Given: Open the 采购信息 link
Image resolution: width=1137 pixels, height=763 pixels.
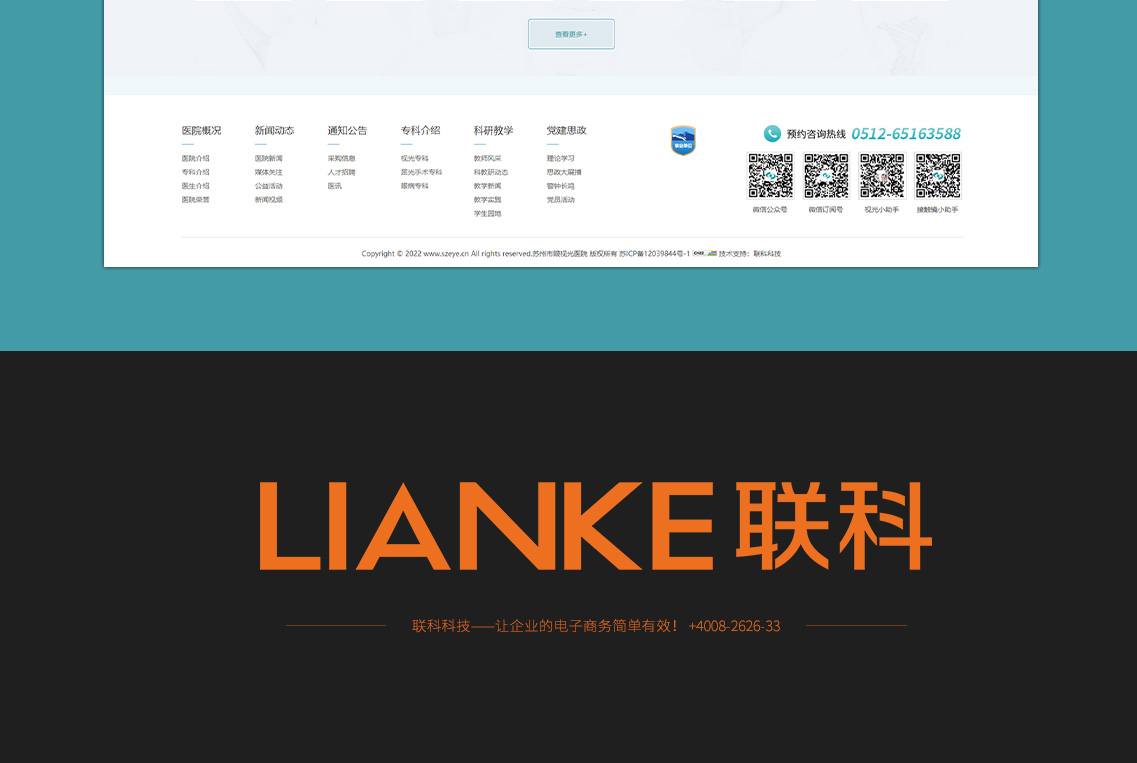Looking at the screenshot, I should click(x=341, y=158).
